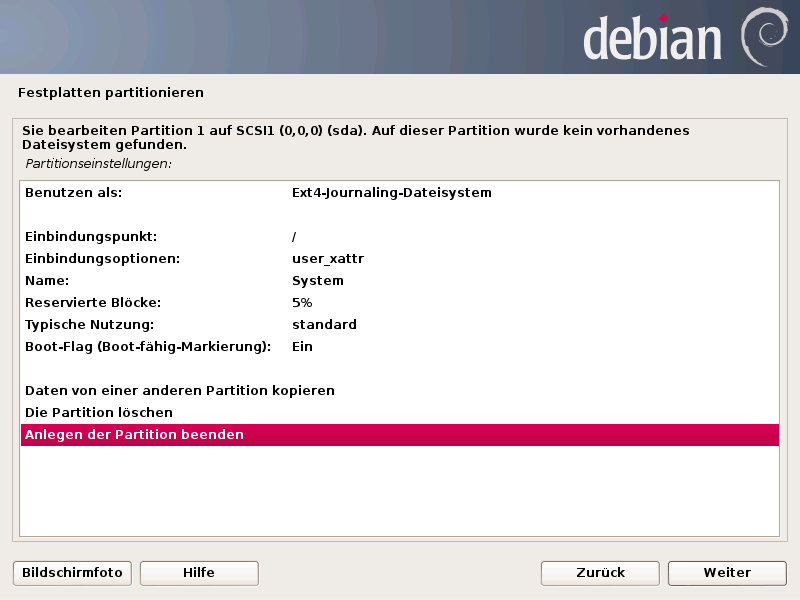Select the Einbindungsoptionen row

click(102, 259)
